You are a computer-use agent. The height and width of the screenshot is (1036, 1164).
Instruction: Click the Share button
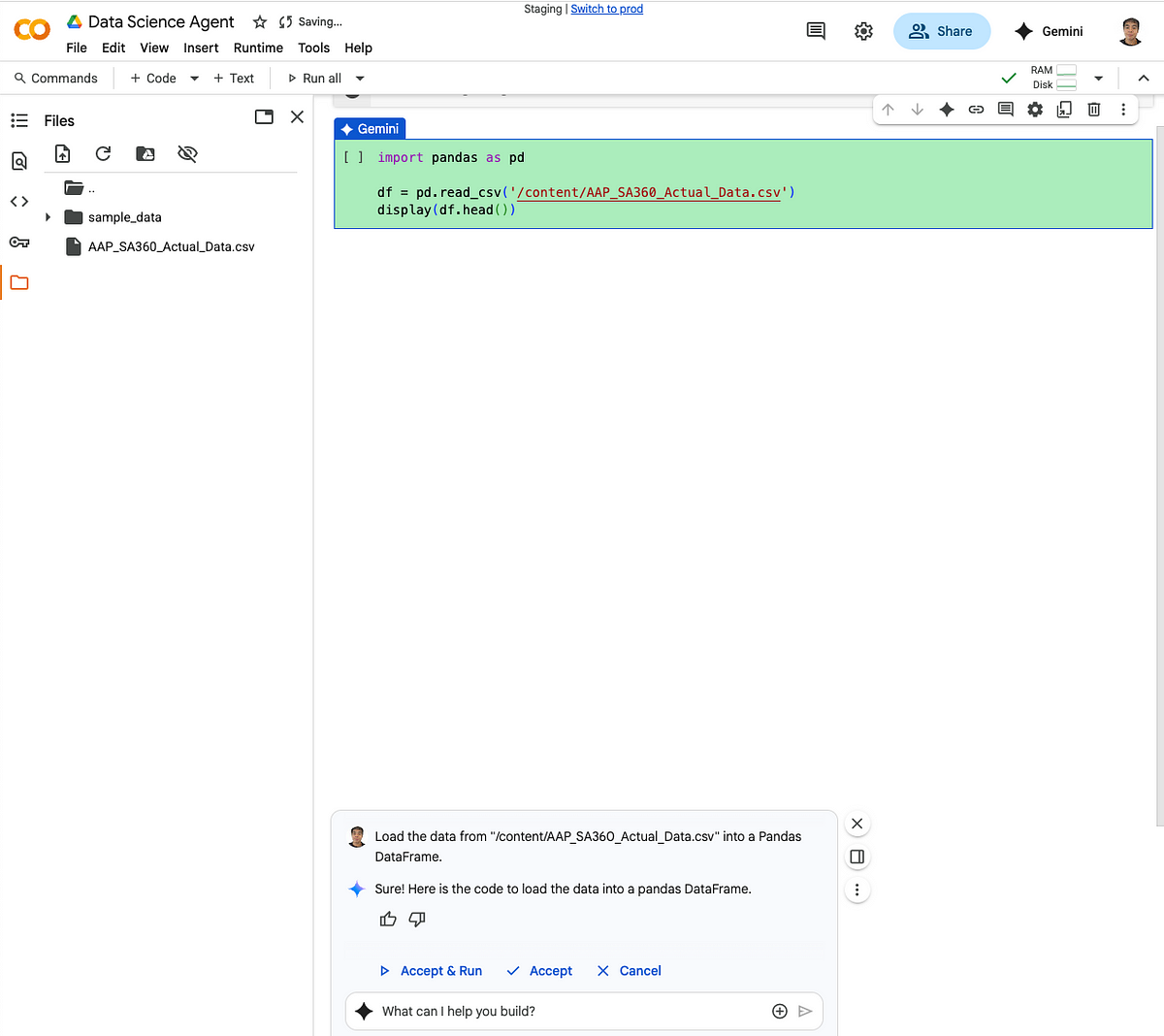[941, 31]
